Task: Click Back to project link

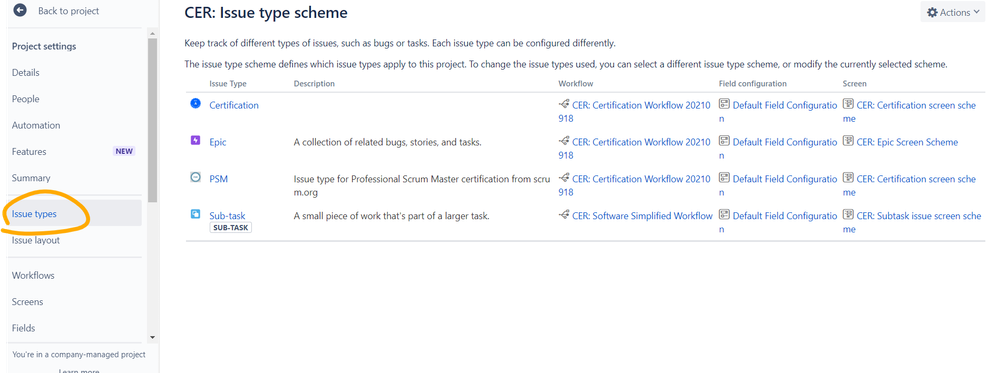Action: click(69, 11)
